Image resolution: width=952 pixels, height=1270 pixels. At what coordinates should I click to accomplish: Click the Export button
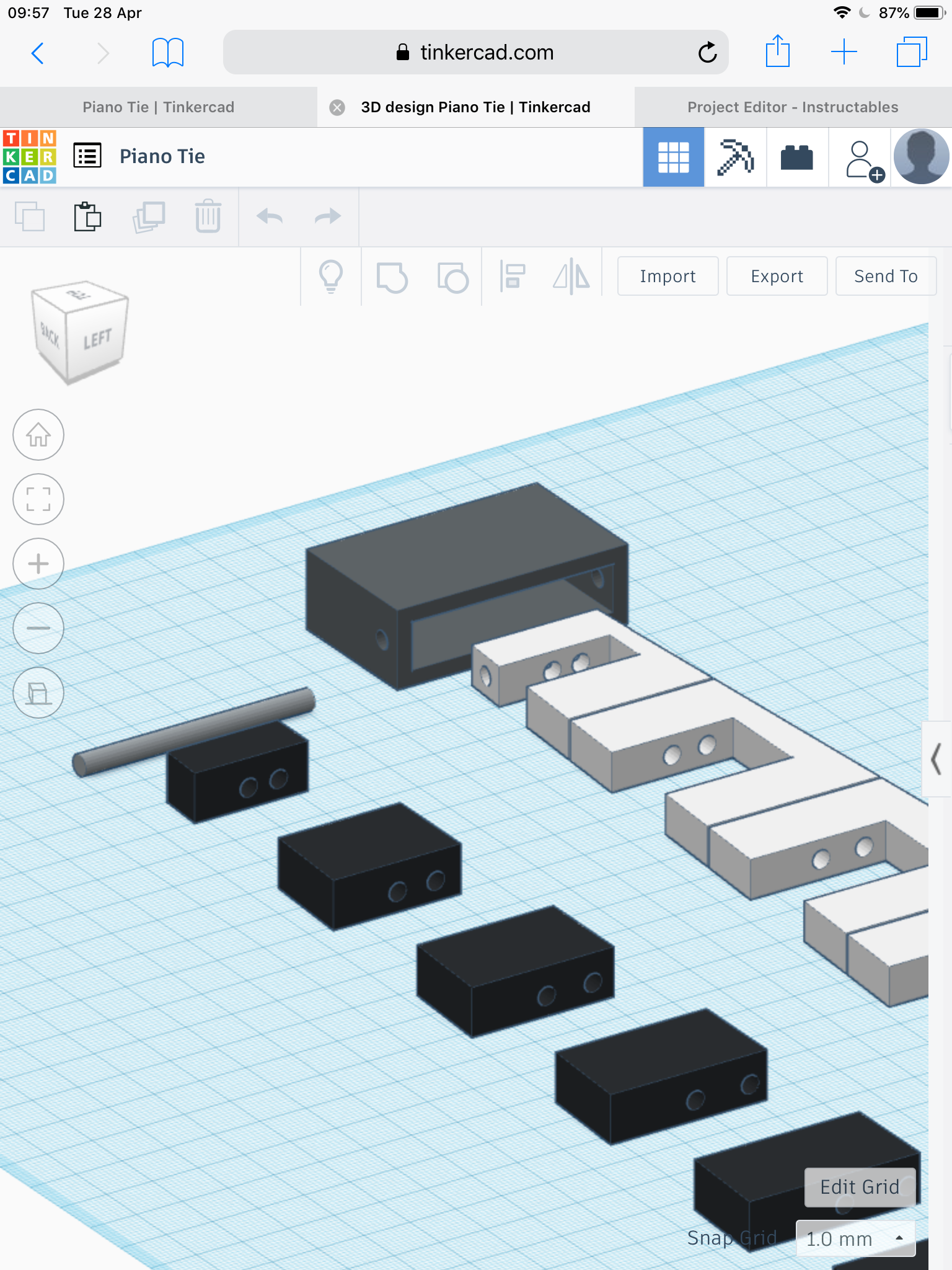coord(777,276)
